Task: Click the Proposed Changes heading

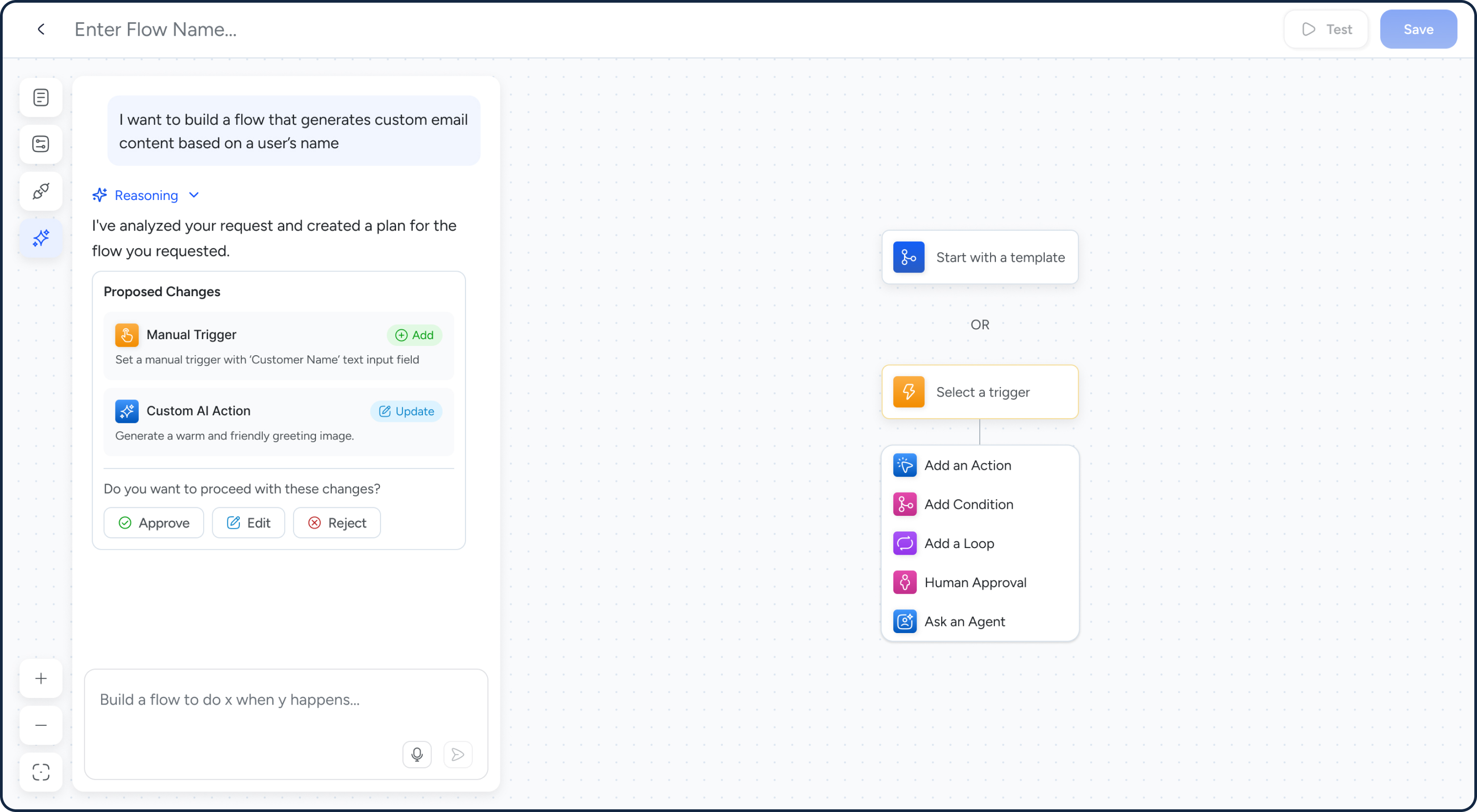Action: pos(162,292)
